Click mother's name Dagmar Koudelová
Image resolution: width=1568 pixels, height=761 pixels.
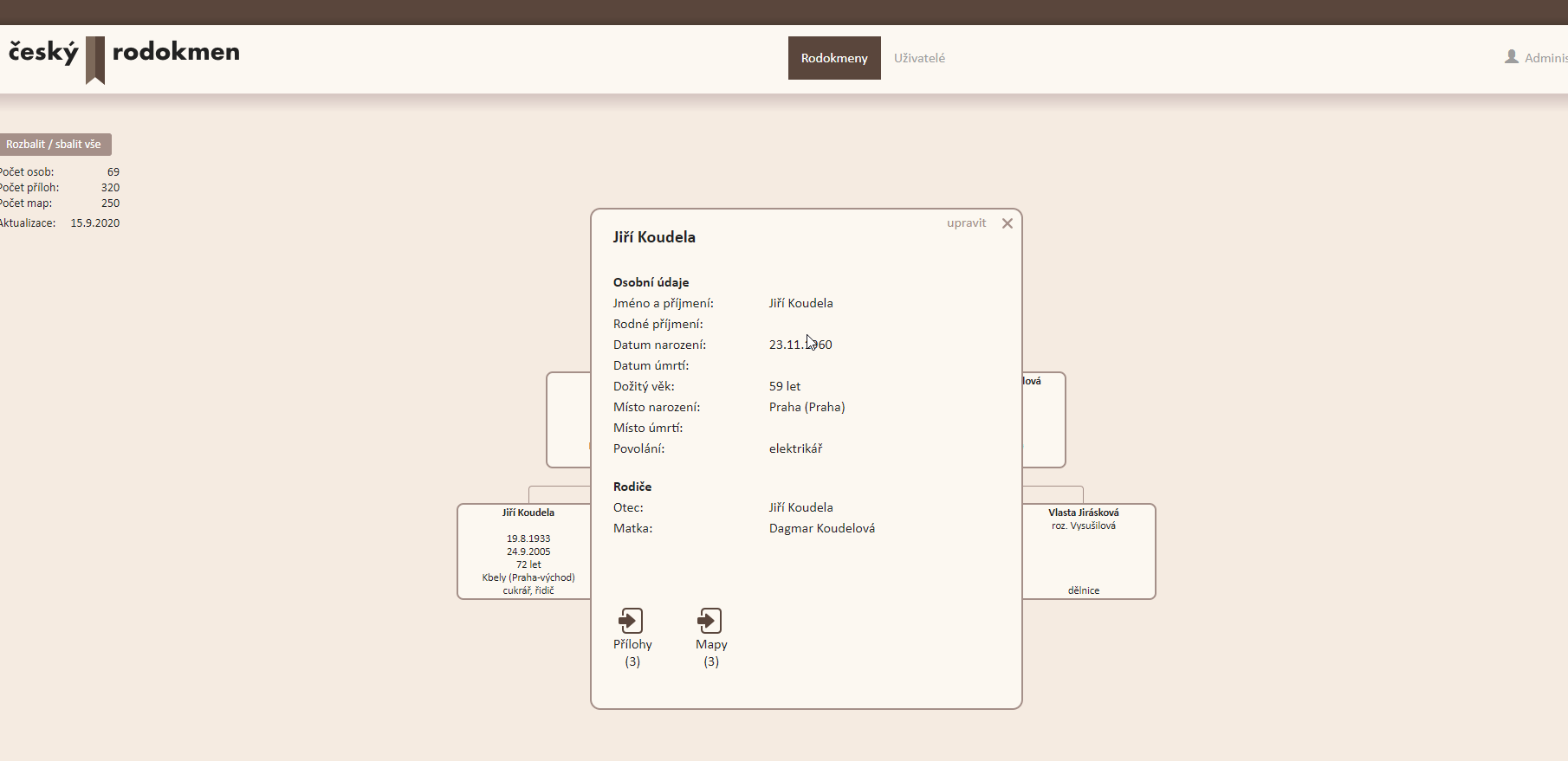[821, 528]
